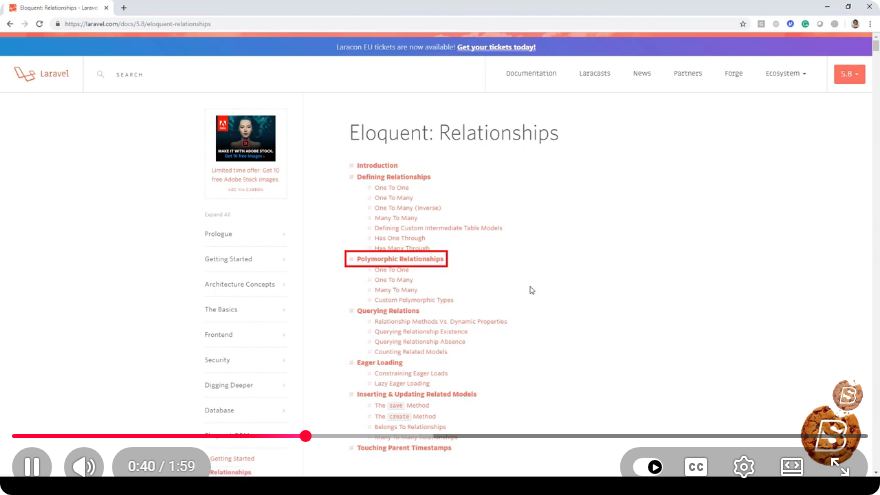Click 'One To Many (Inverse)' link
The image size is (880, 495).
click(407, 208)
